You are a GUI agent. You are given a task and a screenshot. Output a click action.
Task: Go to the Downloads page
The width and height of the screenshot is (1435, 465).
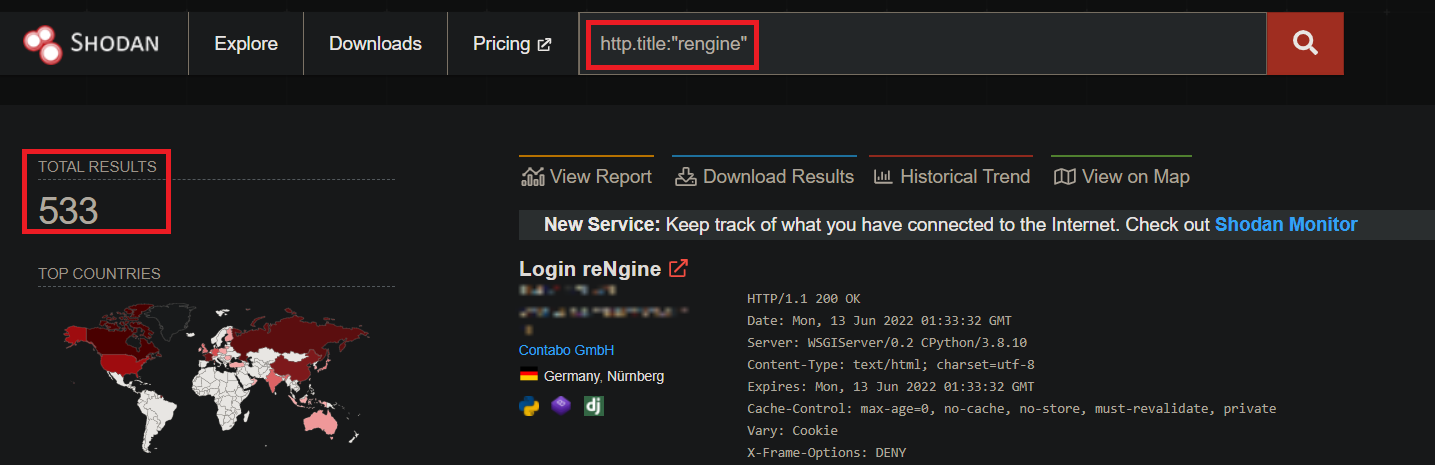(x=375, y=44)
